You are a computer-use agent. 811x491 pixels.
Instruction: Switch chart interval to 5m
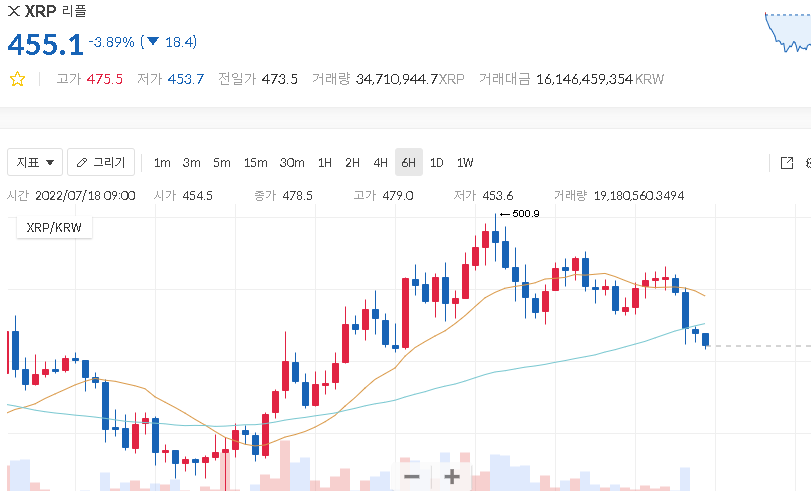(x=222, y=162)
